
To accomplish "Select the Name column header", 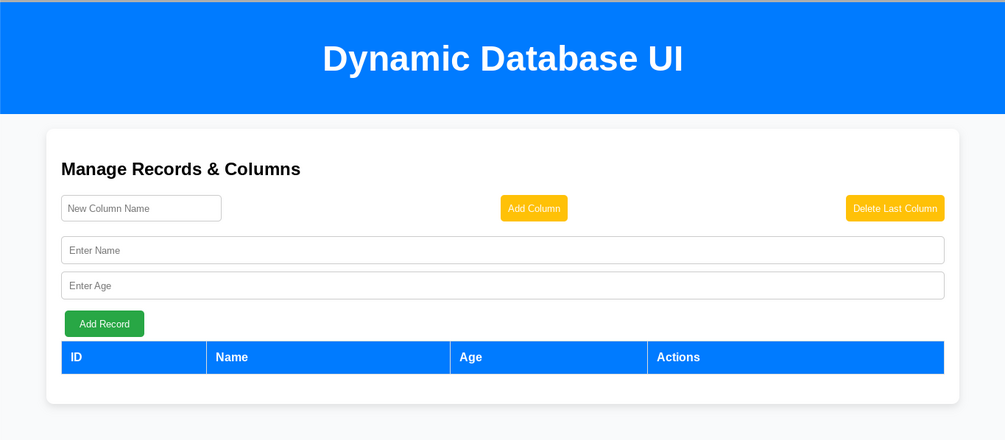I will click(x=328, y=357).
